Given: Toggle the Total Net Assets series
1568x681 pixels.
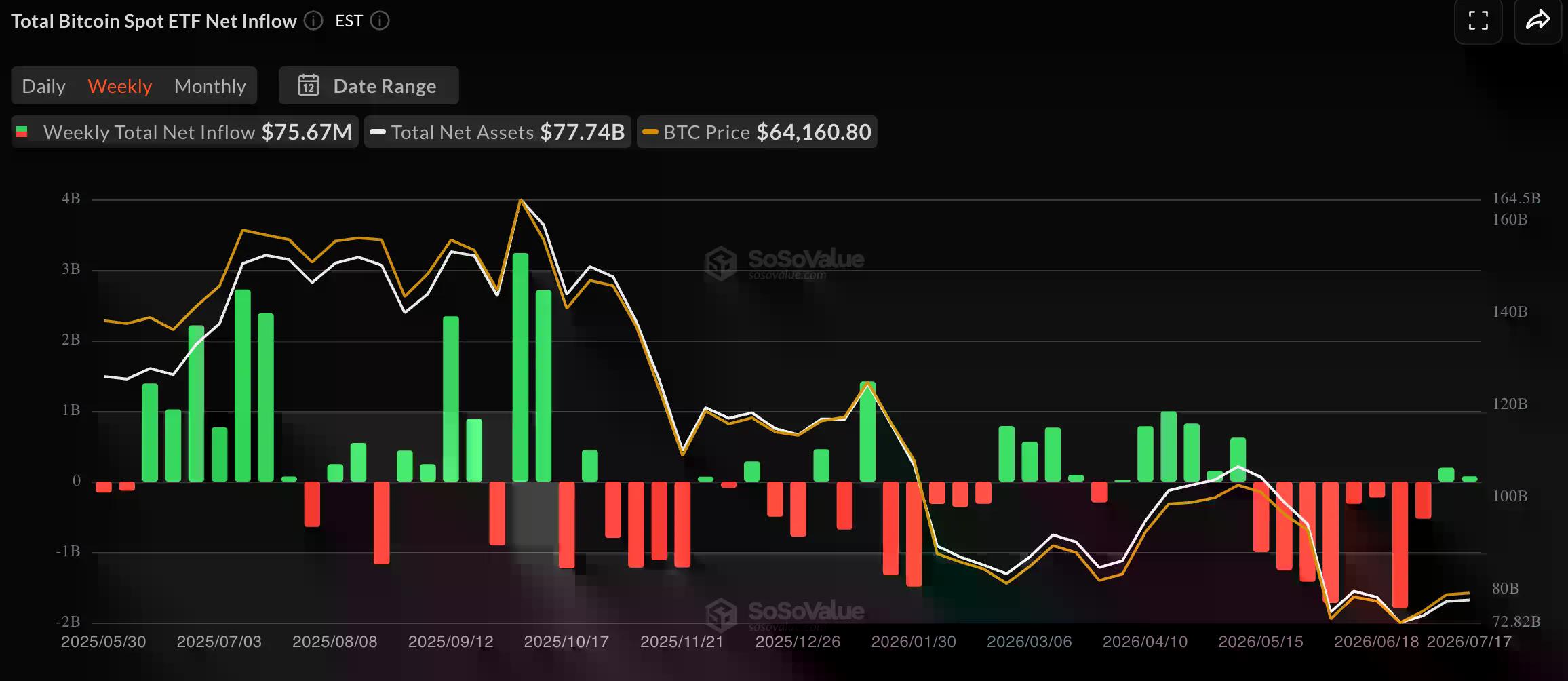Looking at the screenshot, I should pos(498,132).
